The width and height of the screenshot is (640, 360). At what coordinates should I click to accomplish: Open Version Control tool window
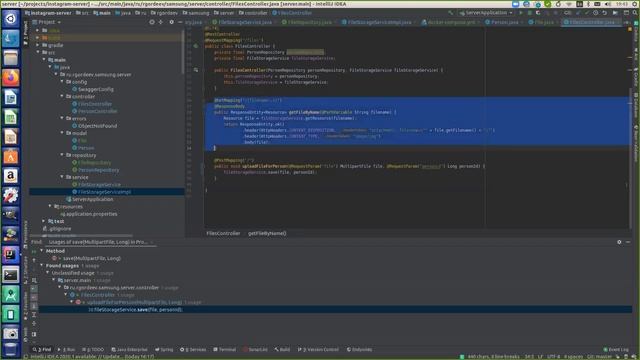pyautogui.click(x=318, y=350)
